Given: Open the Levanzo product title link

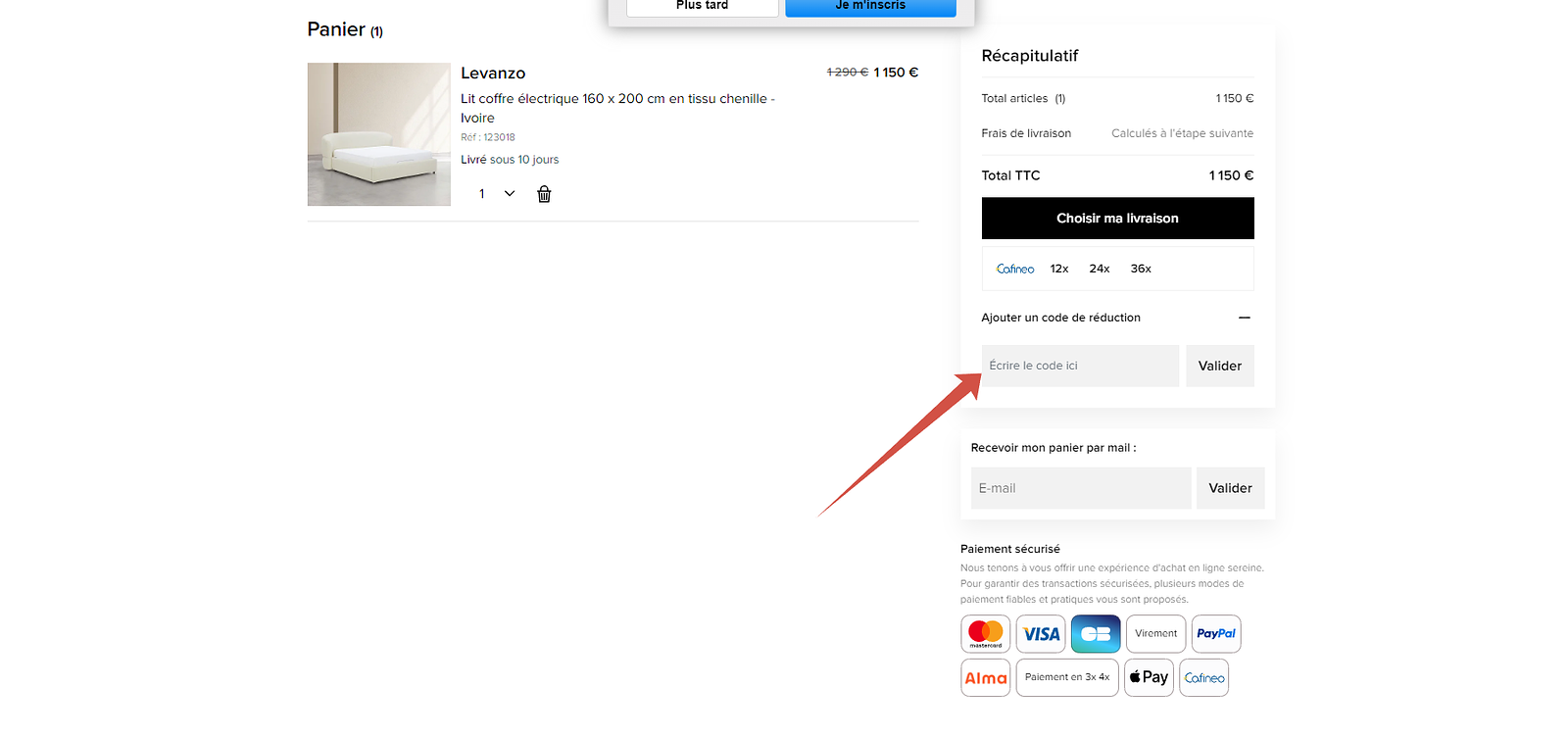Looking at the screenshot, I should tap(493, 74).
